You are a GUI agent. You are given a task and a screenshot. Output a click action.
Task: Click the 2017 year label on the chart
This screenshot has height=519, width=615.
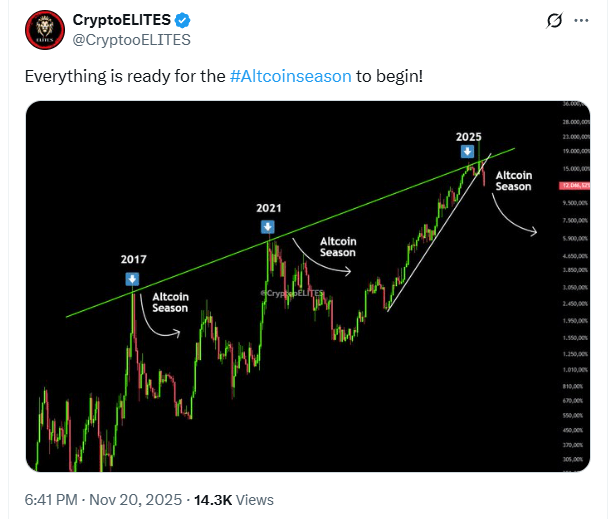(133, 260)
